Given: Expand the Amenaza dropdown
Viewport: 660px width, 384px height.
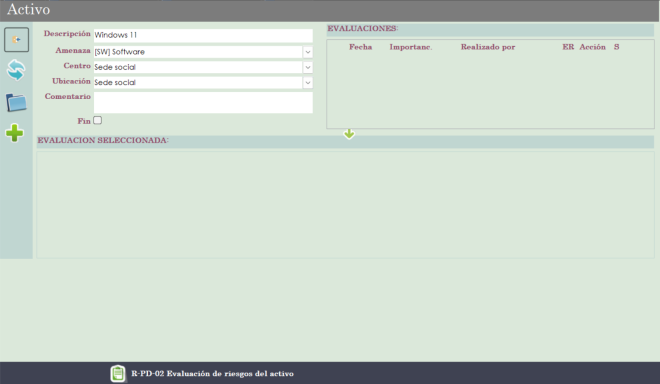Looking at the screenshot, I should coord(308,52).
